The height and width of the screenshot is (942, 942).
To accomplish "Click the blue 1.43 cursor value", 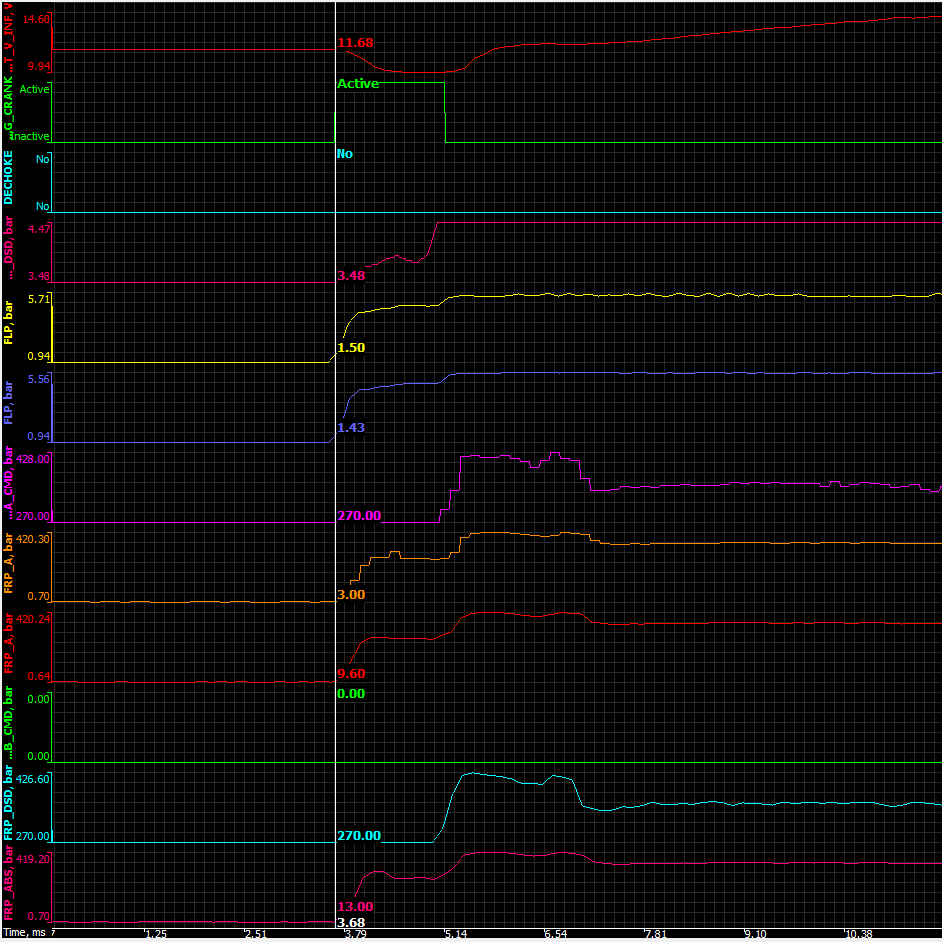I will pyautogui.click(x=351, y=427).
